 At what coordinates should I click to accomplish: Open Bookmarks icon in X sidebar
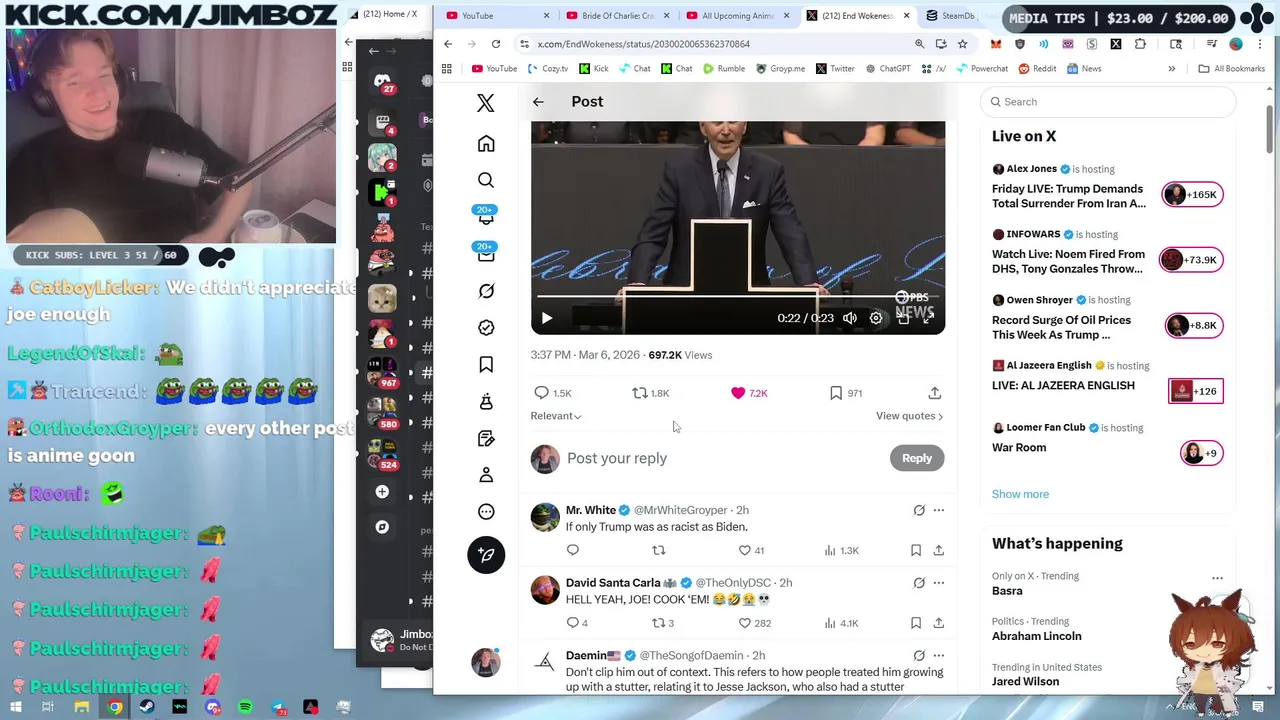pos(486,365)
